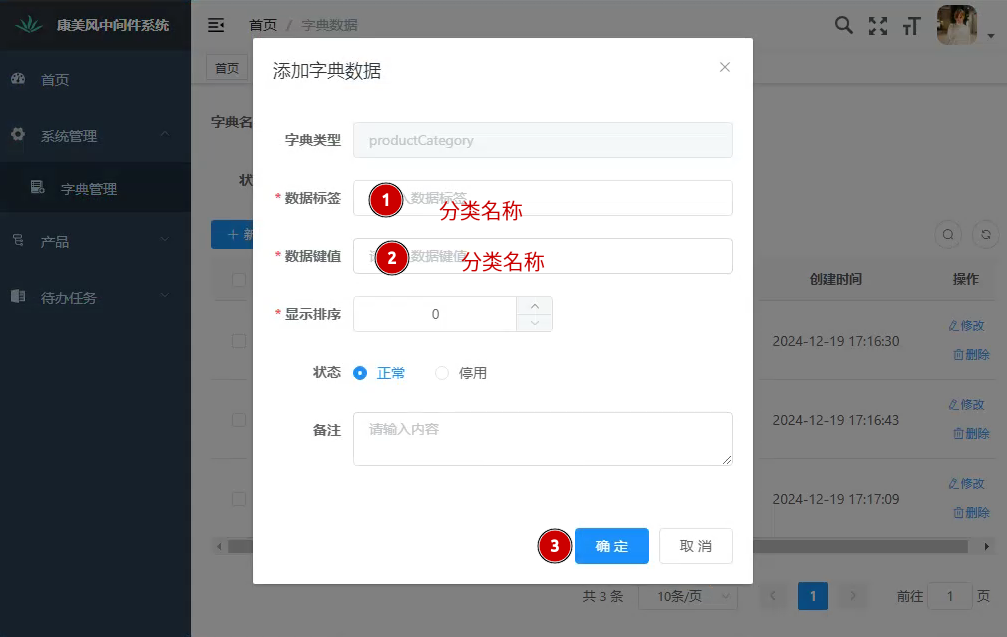Open 字典管理 in the sidebar
The image size is (1007, 637).
point(89,188)
